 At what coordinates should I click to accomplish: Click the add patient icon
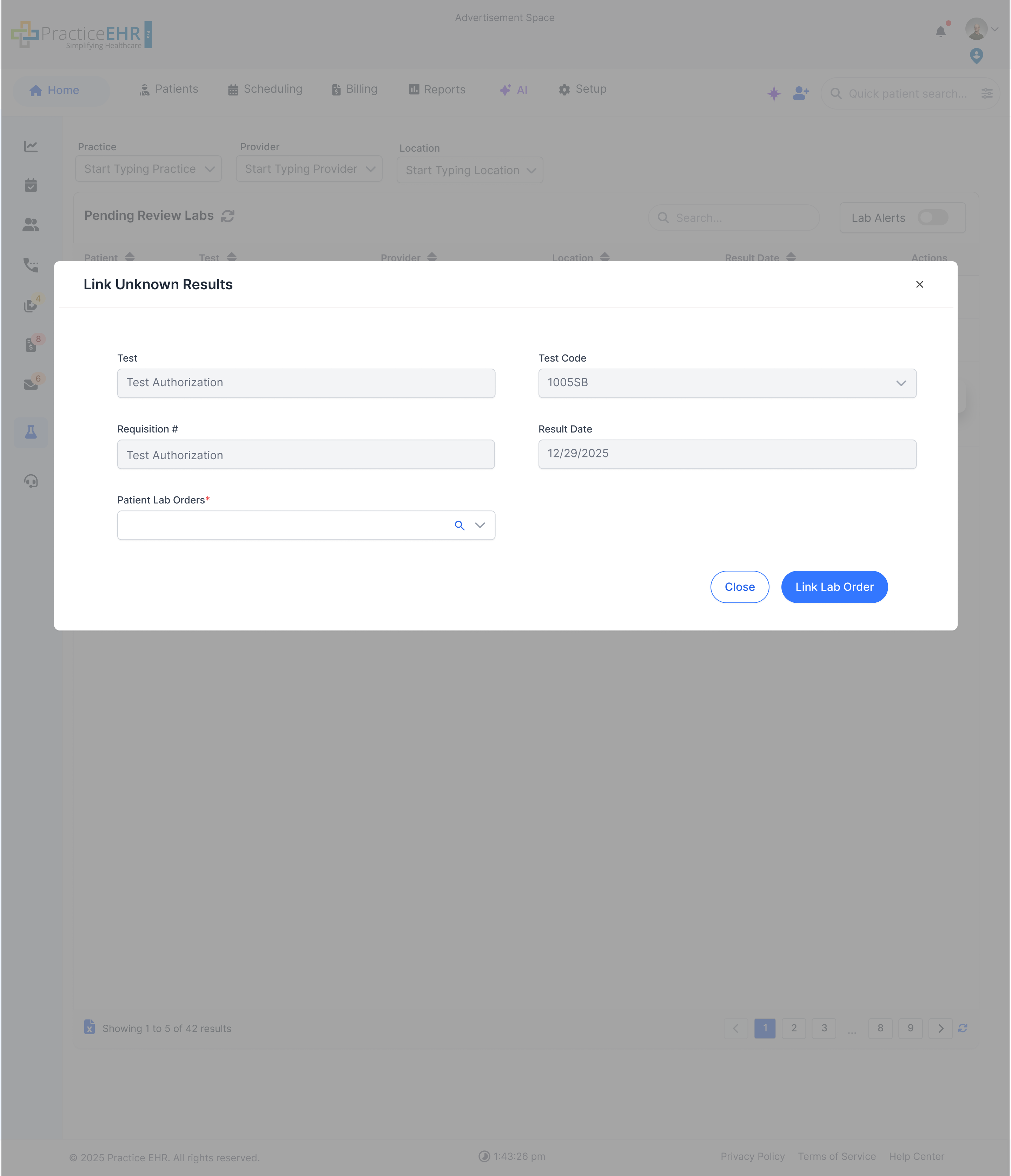point(800,93)
